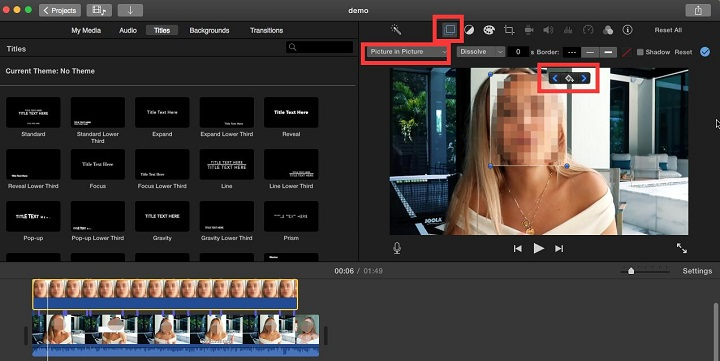Select the Gravity title thumbnail
Image resolution: width=720 pixels, height=361 pixels.
[x=162, y=216]
